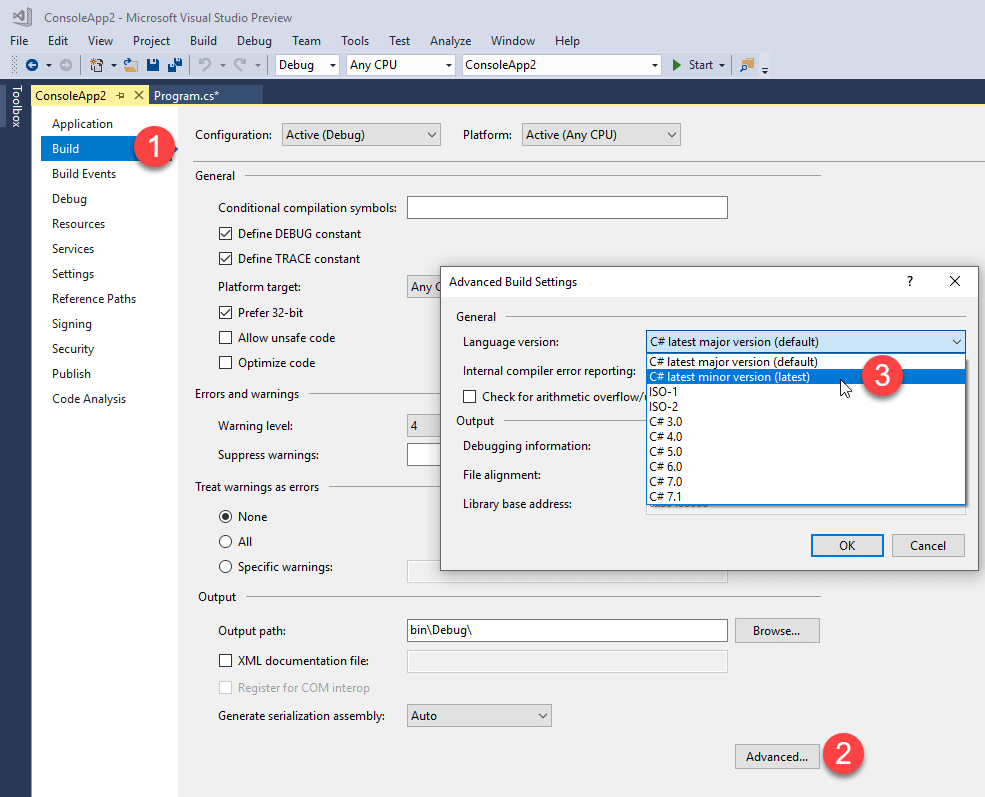This screenshot has height=797, width=985.
Task: Choose ISO-1 from language list
Action: tap(806, 392)
